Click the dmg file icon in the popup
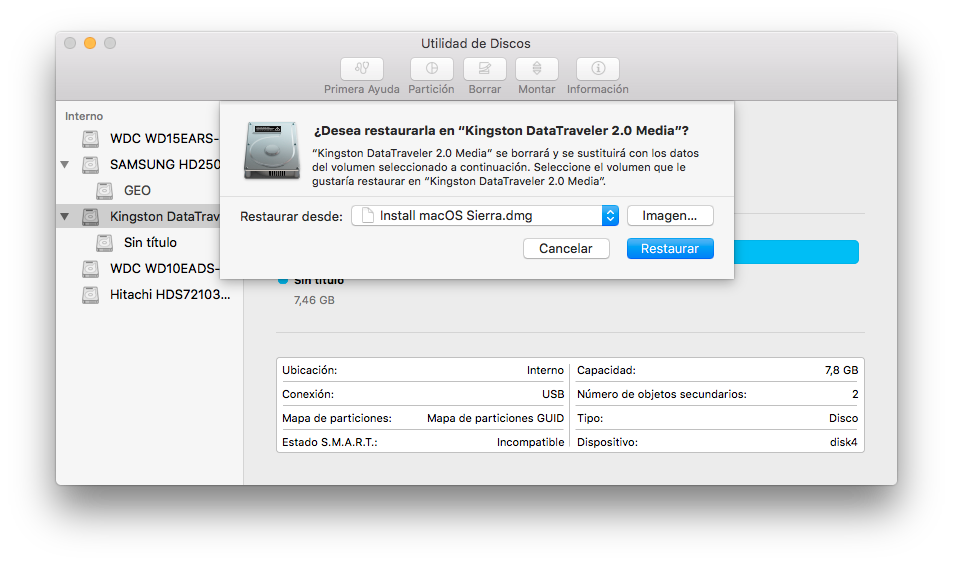 tap(367, 216)
